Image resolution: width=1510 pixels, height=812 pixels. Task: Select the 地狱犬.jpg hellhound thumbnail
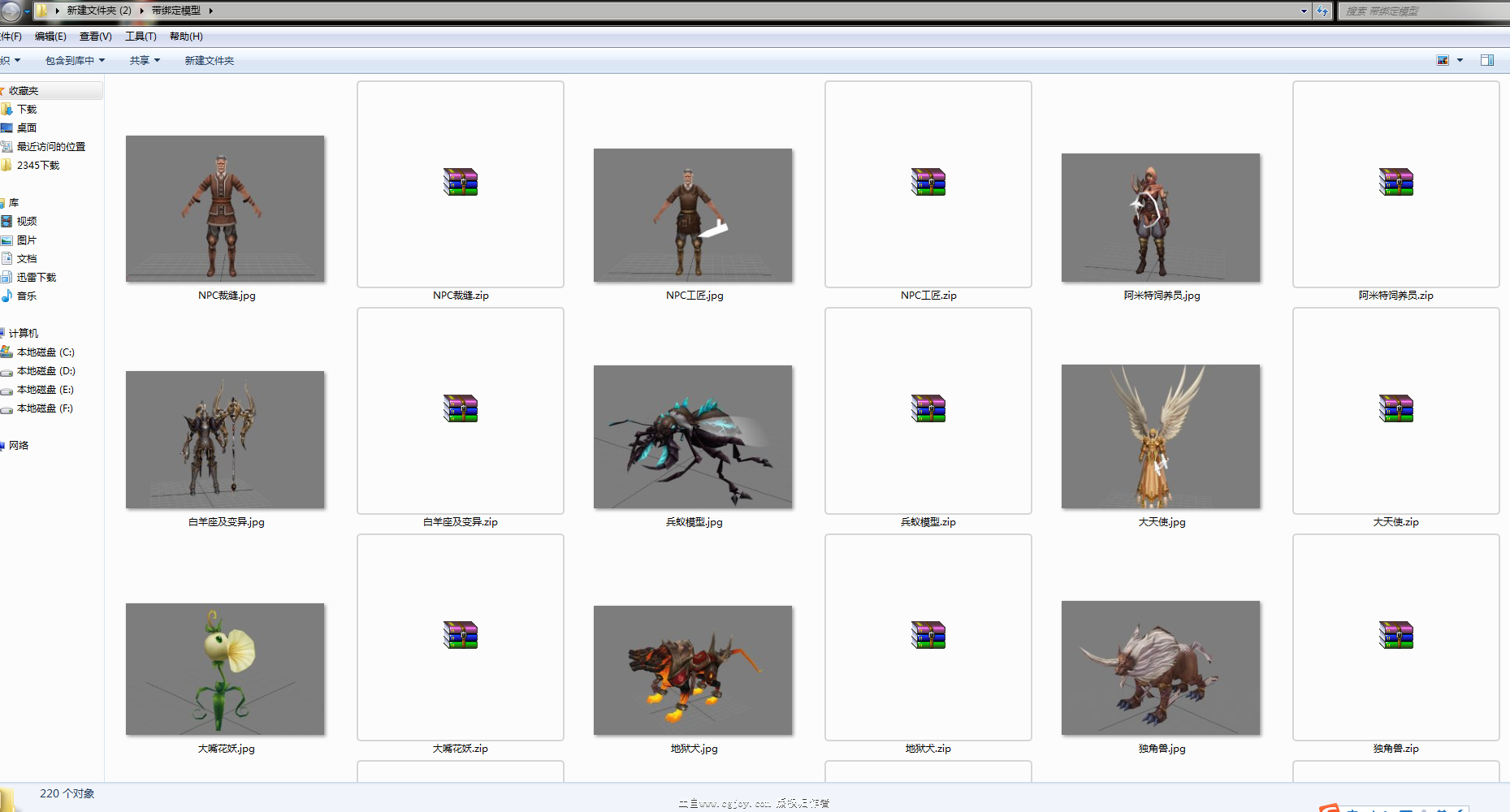click(x=693, y=671)
